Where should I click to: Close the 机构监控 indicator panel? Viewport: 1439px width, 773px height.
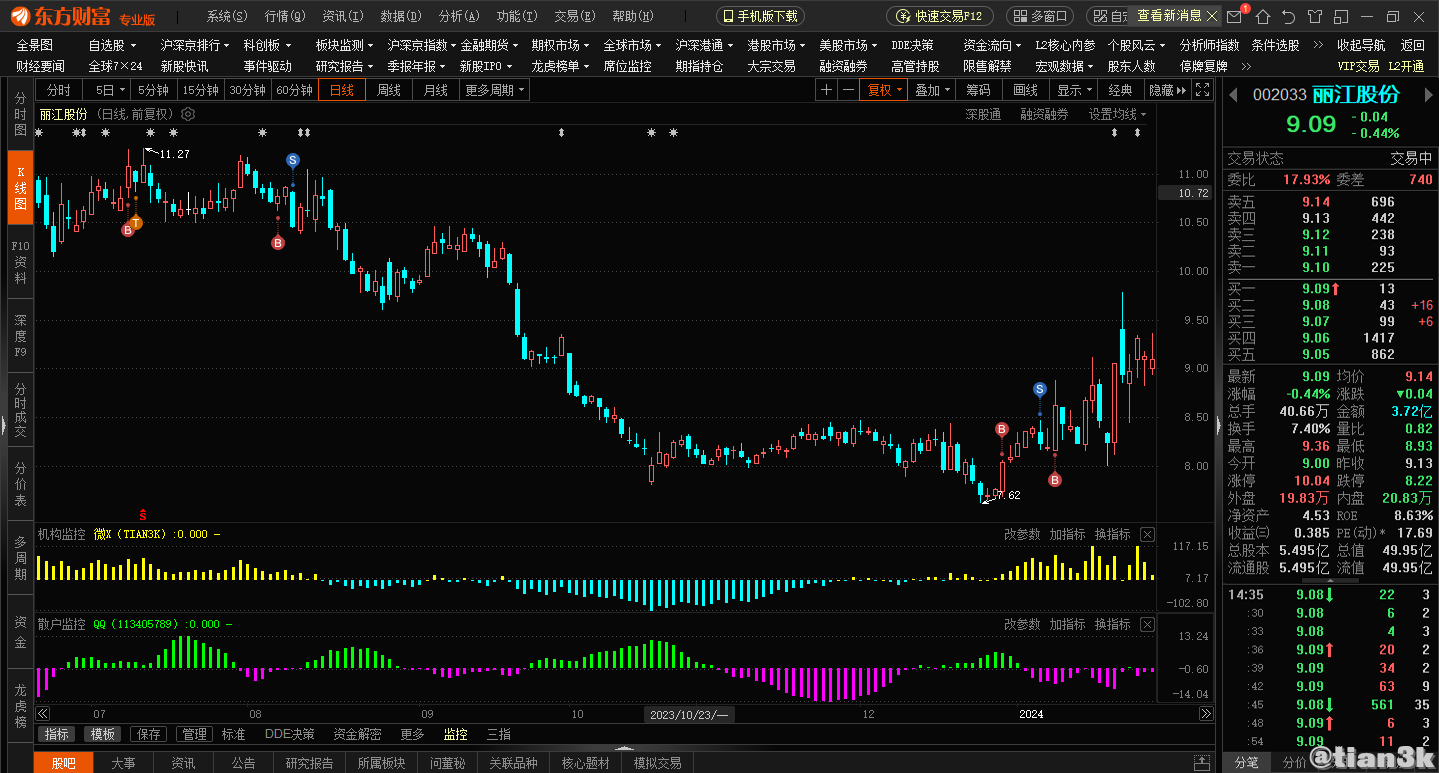click(x=1147, y=535)
